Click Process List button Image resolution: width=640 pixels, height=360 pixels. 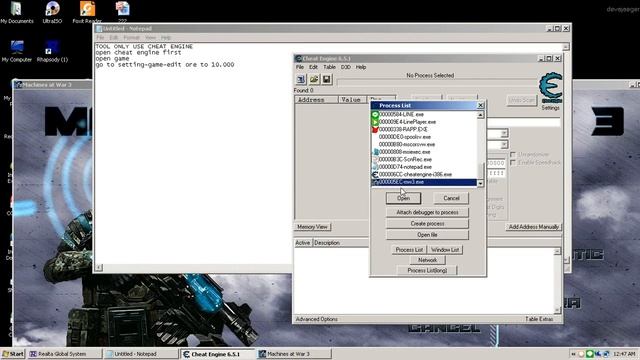pyautogui.click(x=409, y=250)
